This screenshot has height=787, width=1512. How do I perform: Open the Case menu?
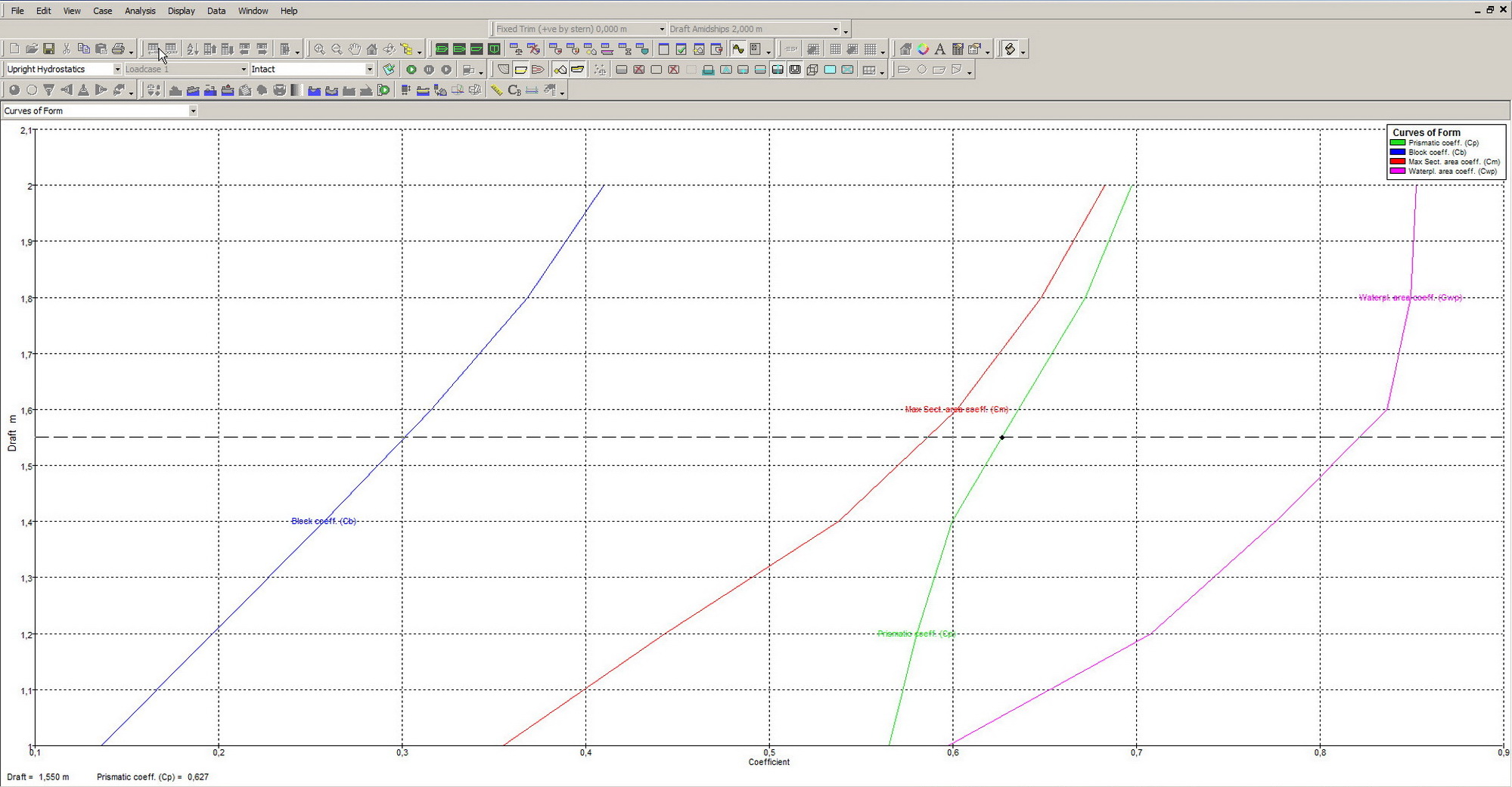[x=102, y=11]
